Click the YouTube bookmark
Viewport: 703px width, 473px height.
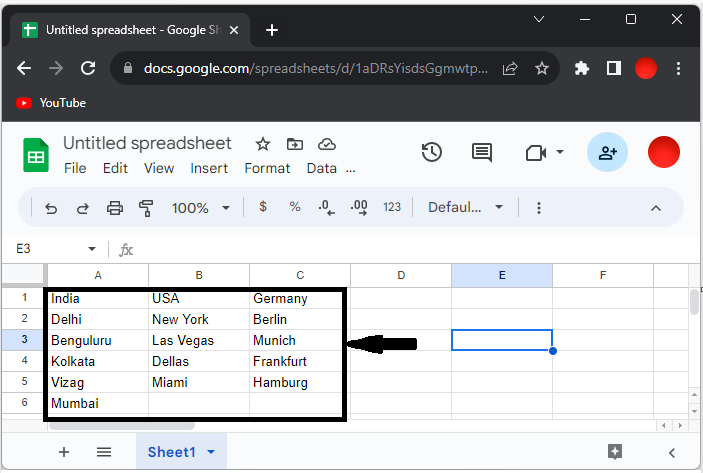pos(52,103)
